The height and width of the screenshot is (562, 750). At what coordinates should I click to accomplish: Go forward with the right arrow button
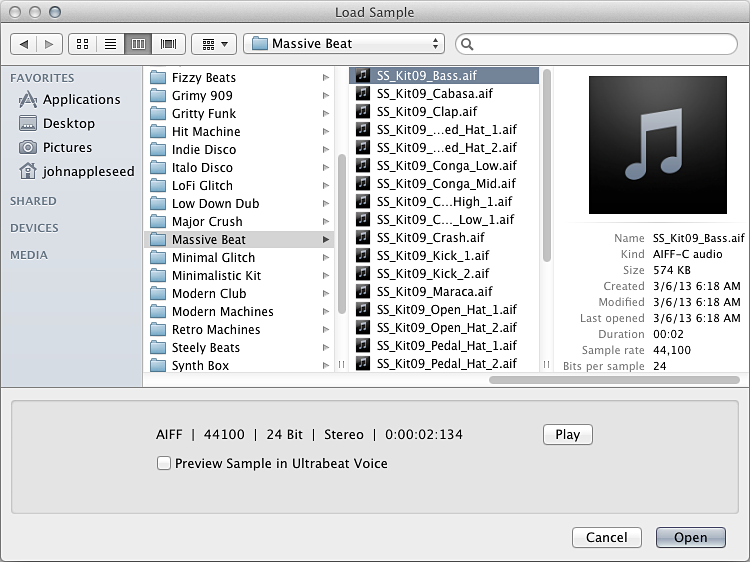(49, 44)
